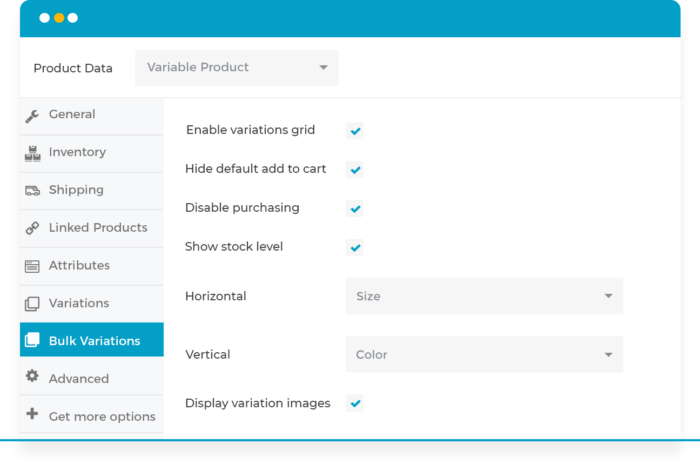Screen dimensions: 700x464
Task: Click the Enable variations grid label
Action: click(250, 130)
